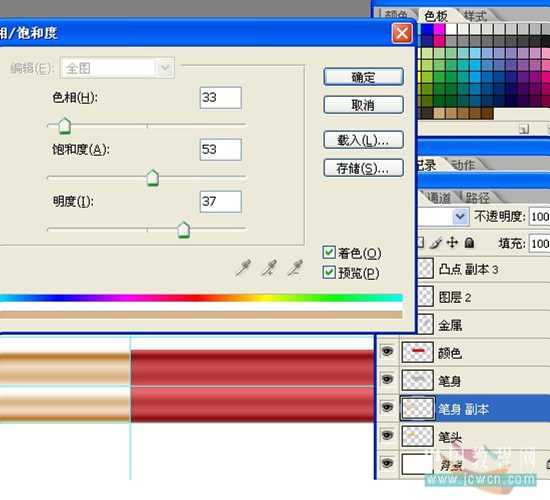Toggle the 预览 preview checkbox

tap(329, 272)
